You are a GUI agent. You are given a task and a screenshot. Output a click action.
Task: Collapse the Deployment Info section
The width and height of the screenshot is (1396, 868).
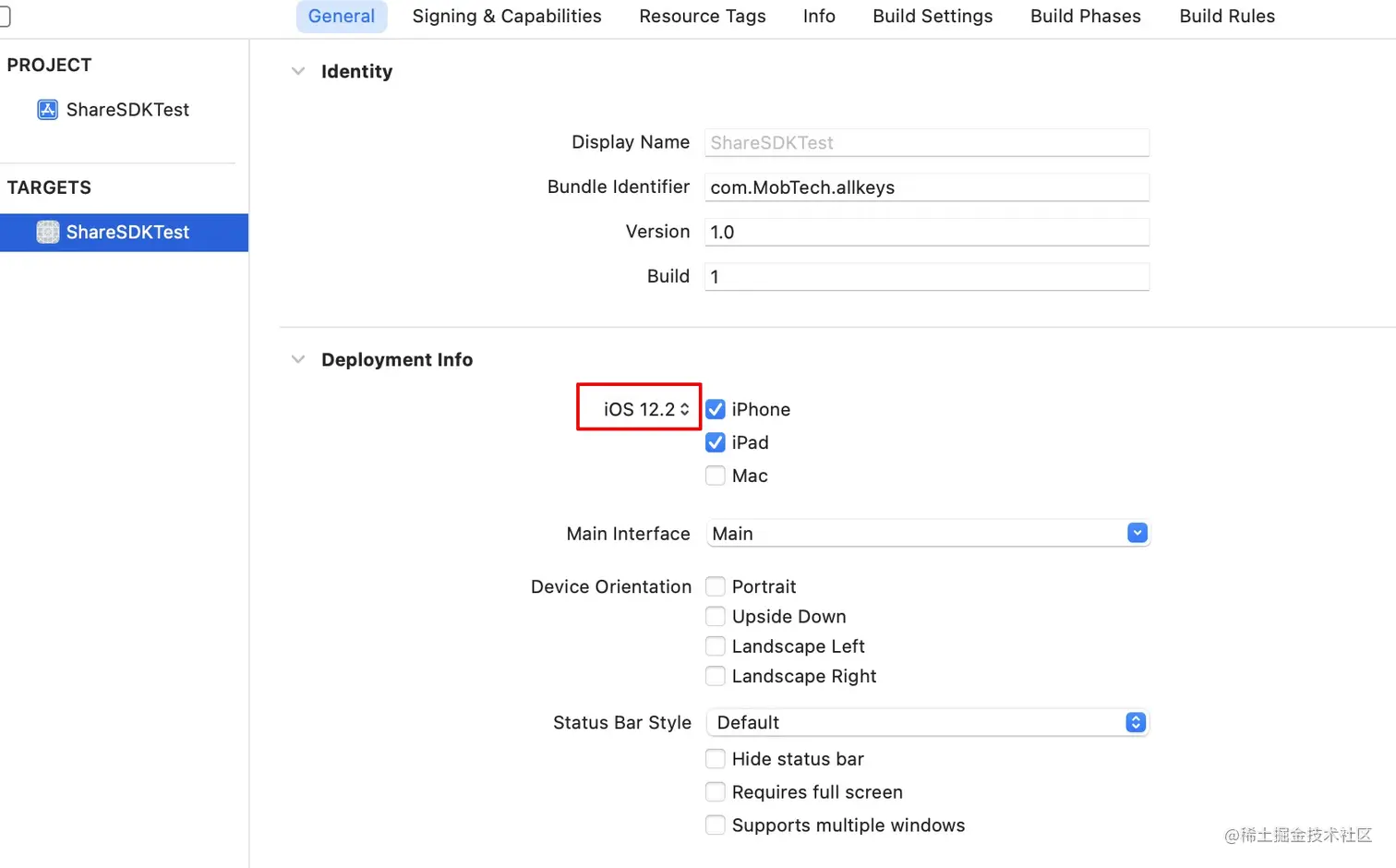pyautogui.click(x=298, y=359)
